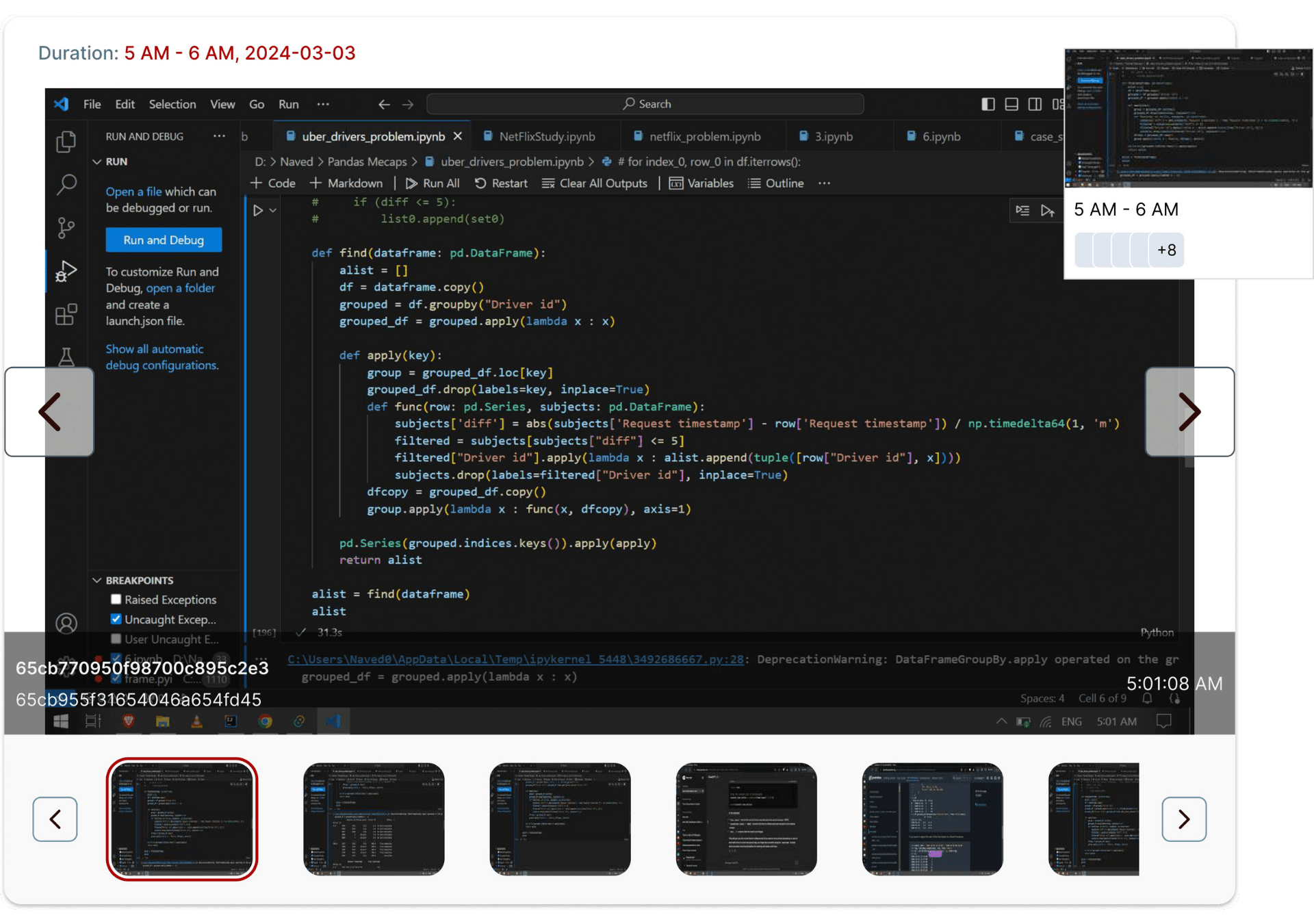Close the uber_drivers_problem.ipynb tab

click(x=458, y=136)
